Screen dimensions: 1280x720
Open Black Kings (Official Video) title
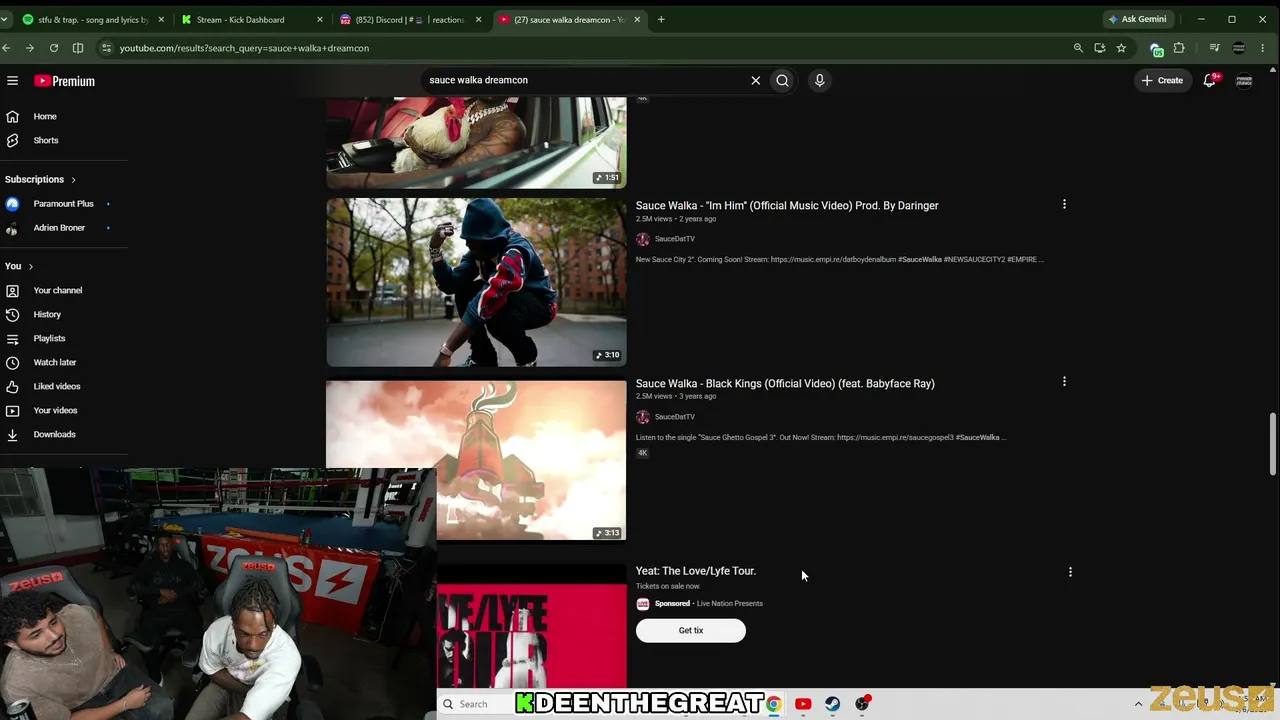point(785,384)
